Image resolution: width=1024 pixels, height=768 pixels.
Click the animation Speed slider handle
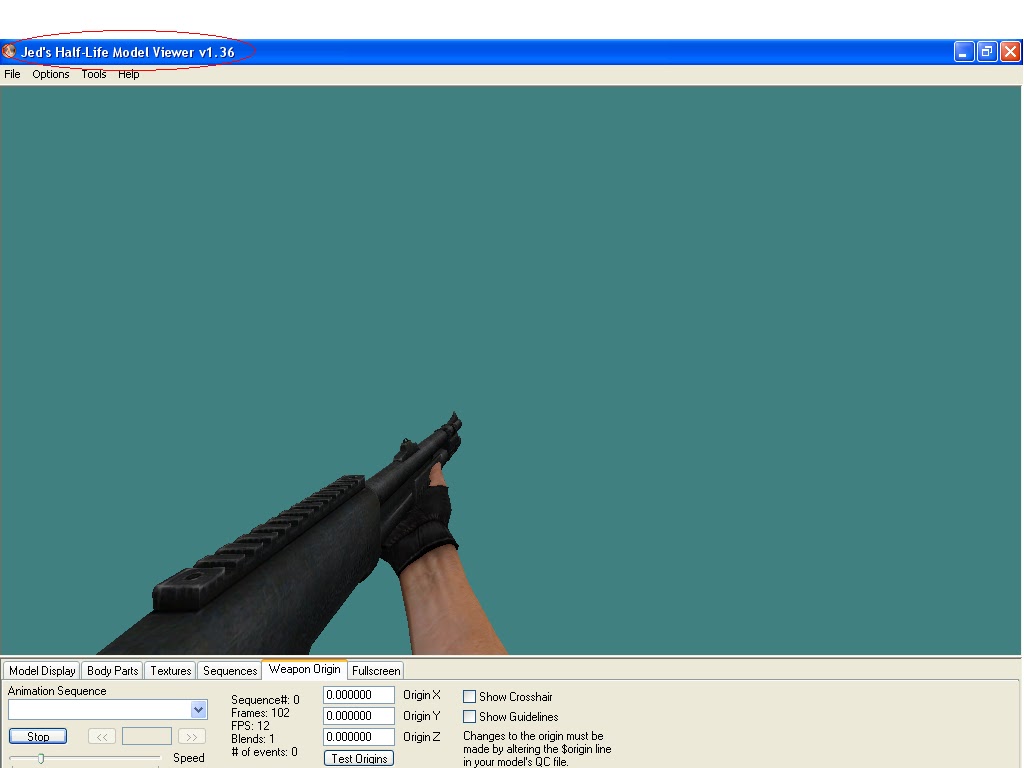pos(40,758)
